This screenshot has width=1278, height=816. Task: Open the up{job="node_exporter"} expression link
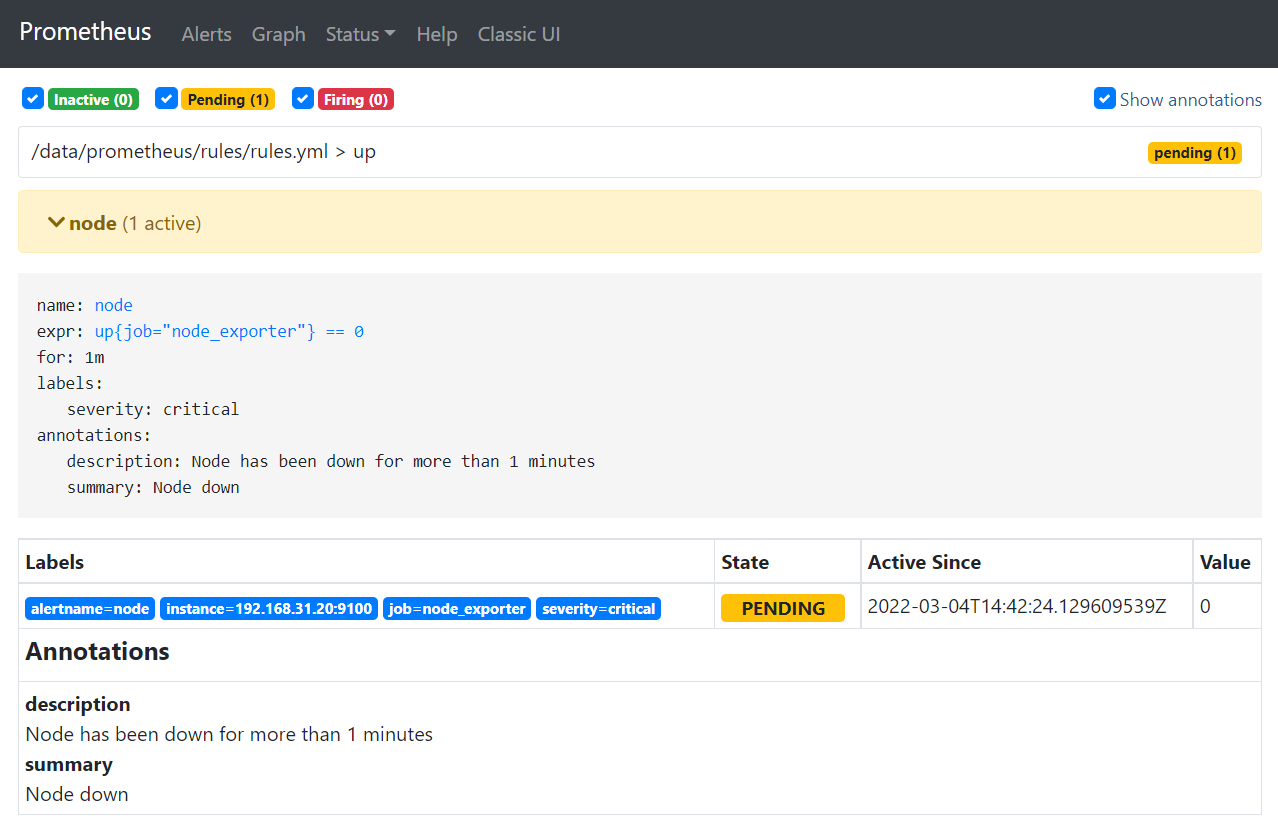229,331
